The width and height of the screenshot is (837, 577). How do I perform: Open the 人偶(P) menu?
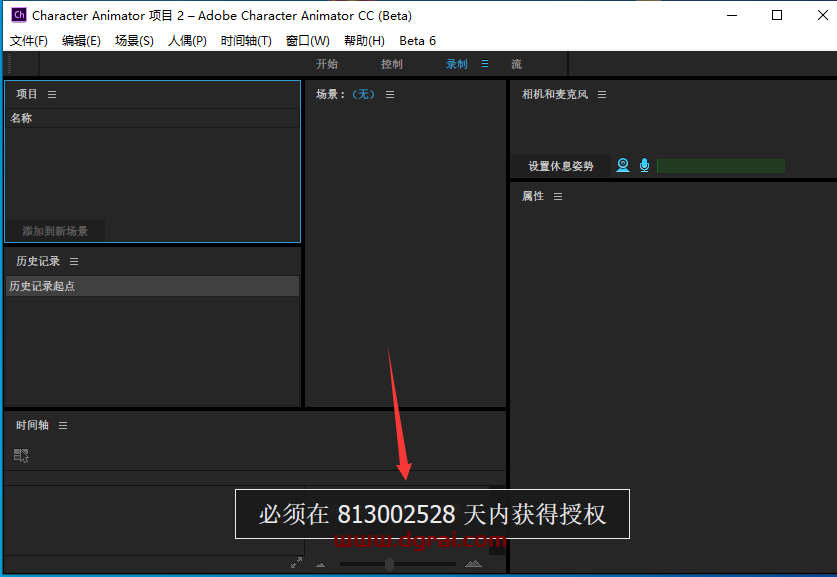point(187,41)
